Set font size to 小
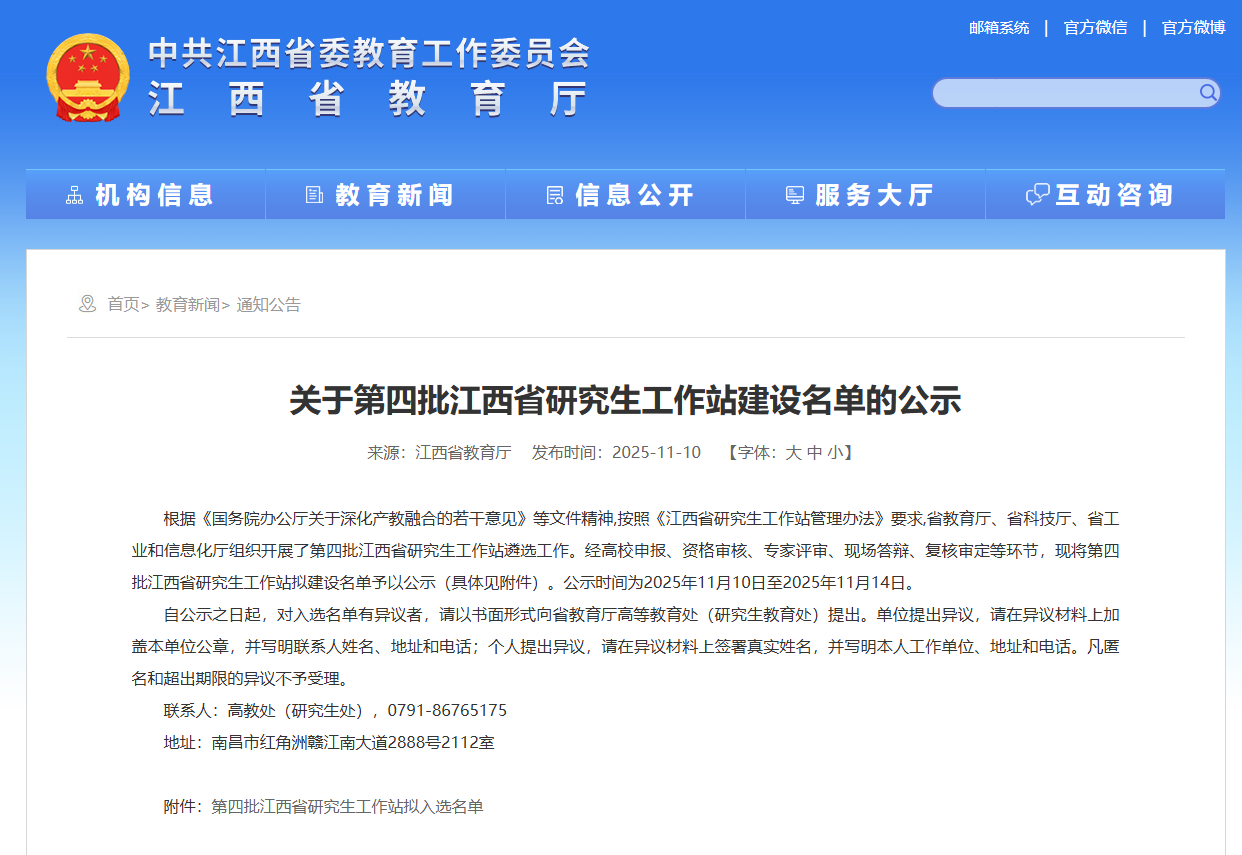 835,452
